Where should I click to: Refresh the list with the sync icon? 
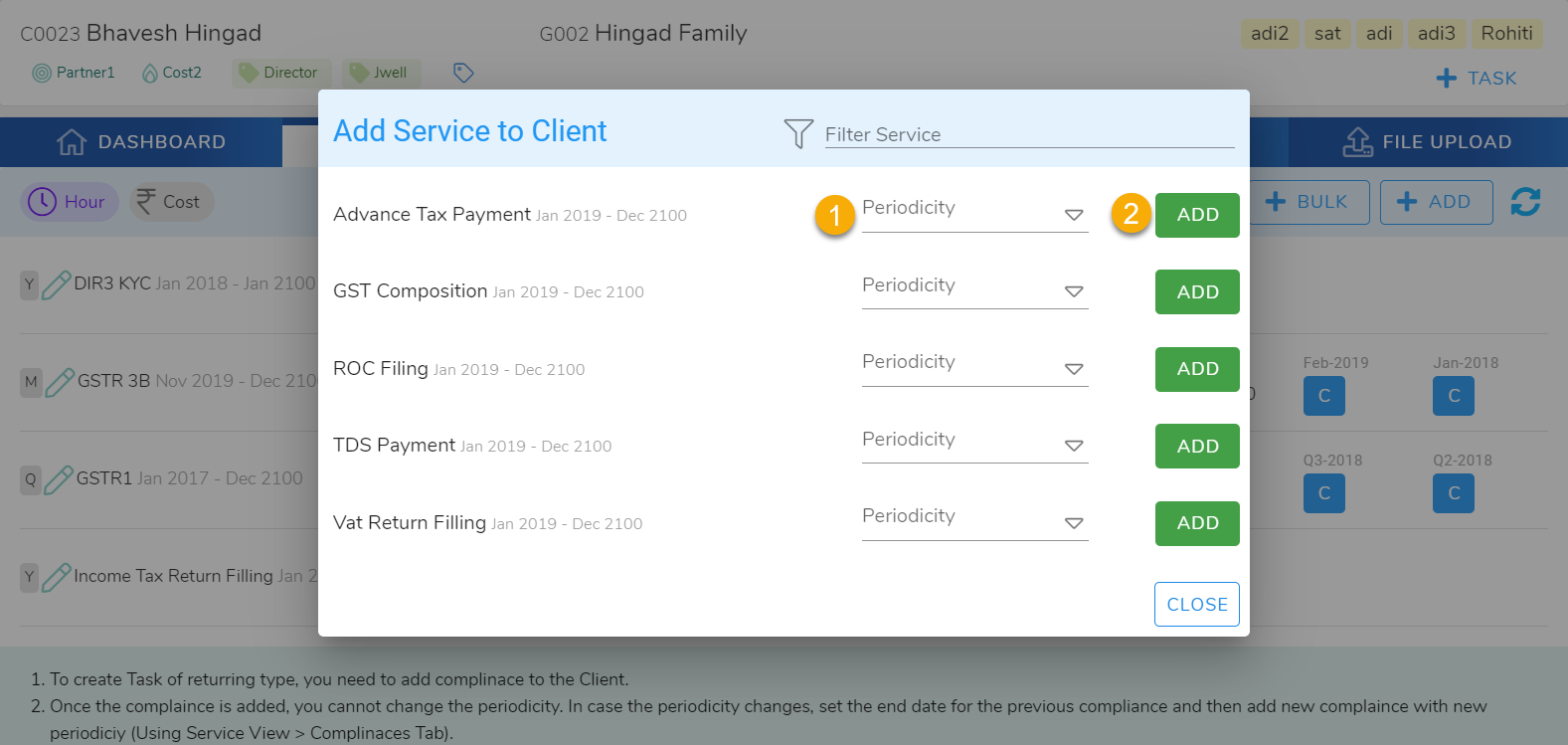(x=1526, y=201)
